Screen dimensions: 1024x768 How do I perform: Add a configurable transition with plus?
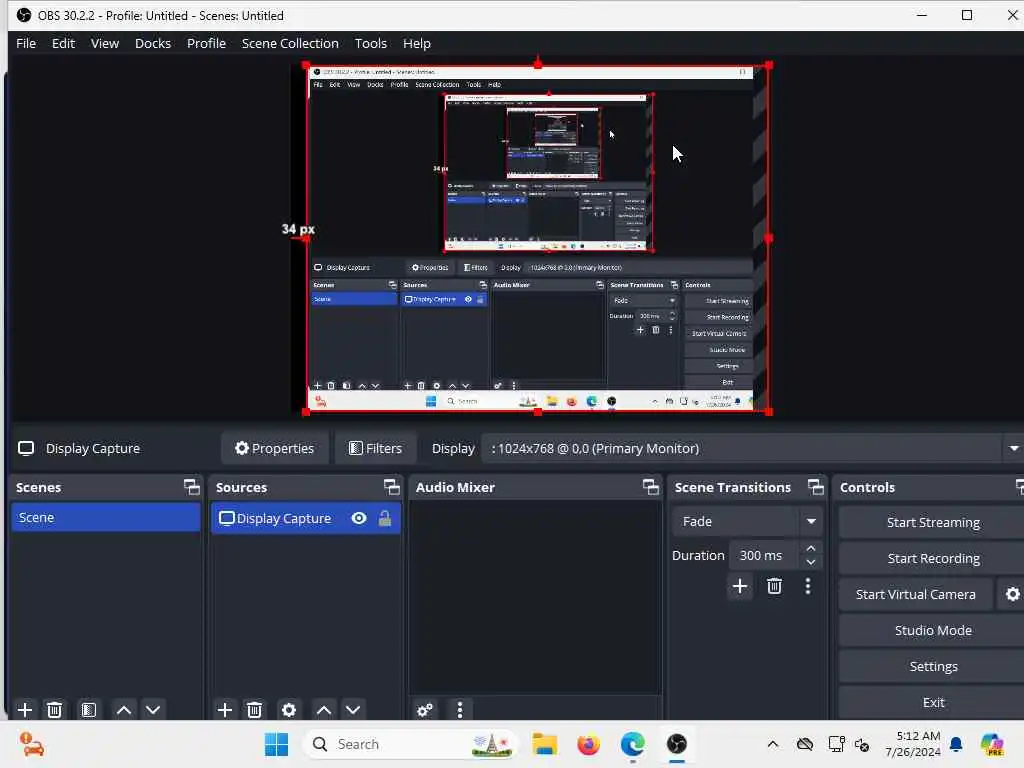[740, 586]
